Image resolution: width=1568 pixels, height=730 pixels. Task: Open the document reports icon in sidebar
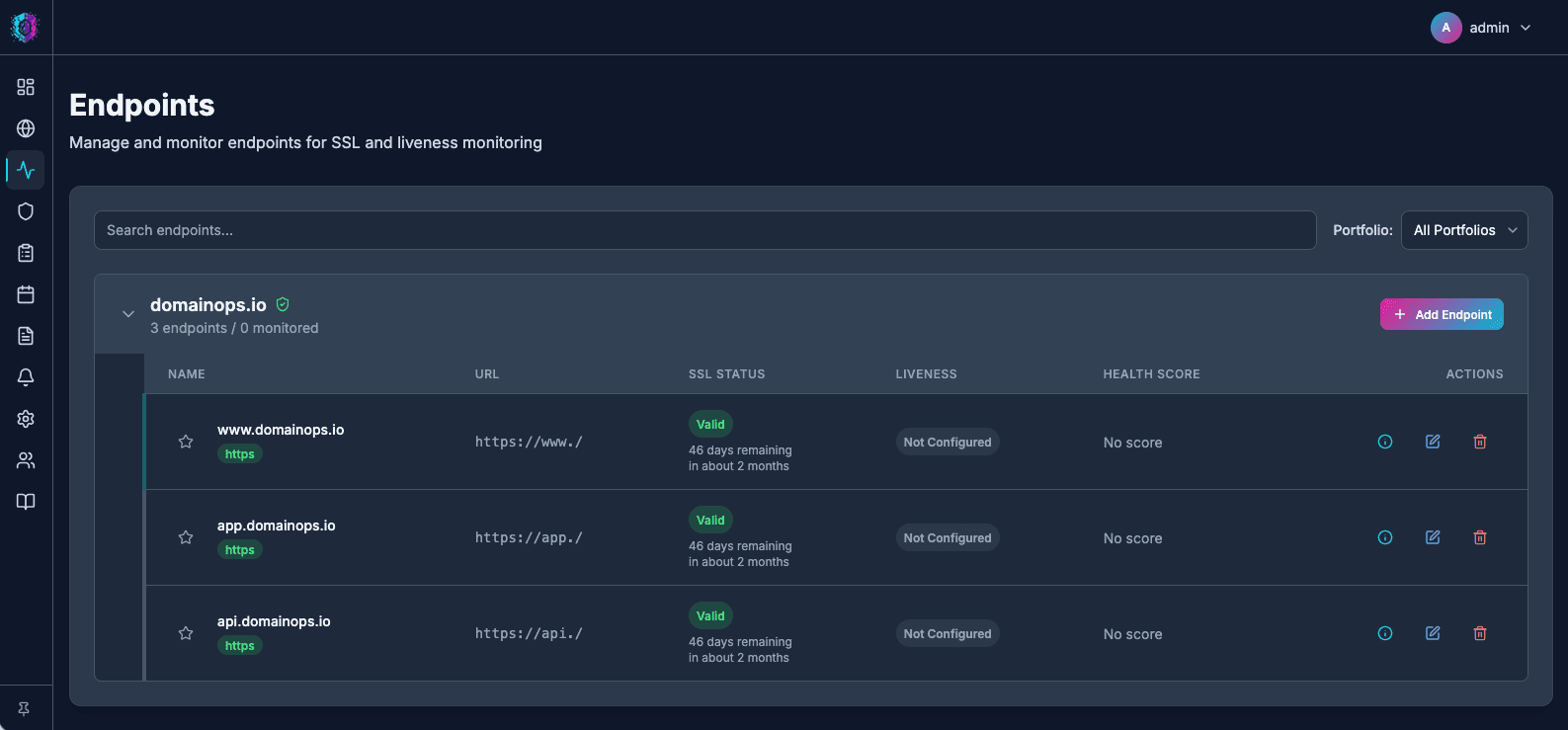(26, 336)
